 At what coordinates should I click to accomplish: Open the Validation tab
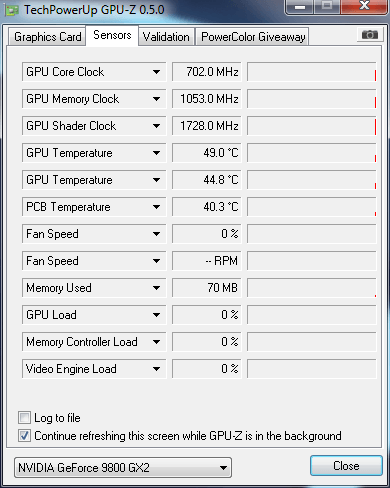[x=166, y=37]
